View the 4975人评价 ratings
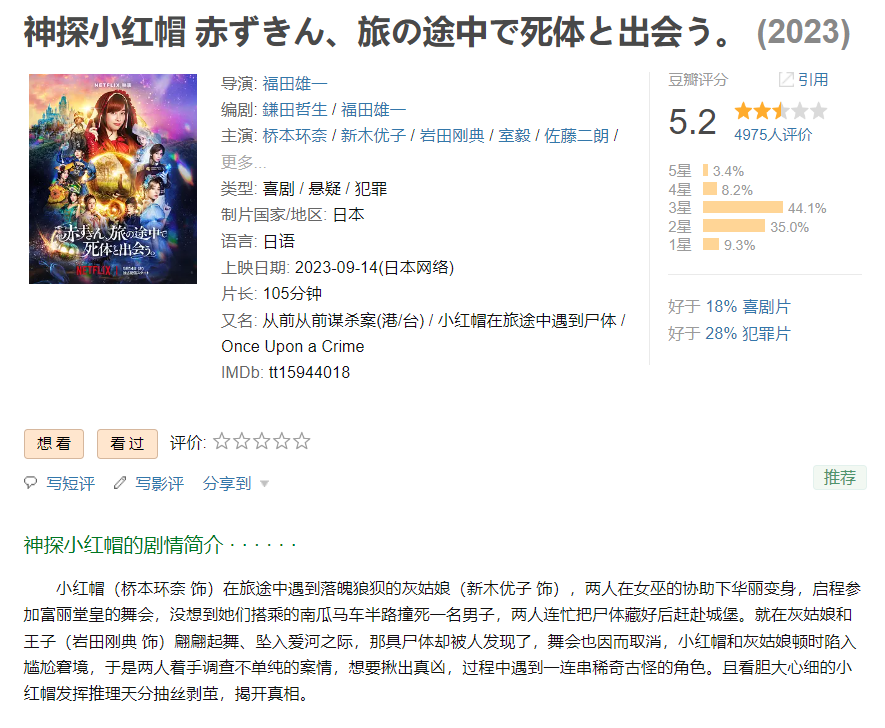The width and height of the screenshot is (885, 728). click(773, 135)
